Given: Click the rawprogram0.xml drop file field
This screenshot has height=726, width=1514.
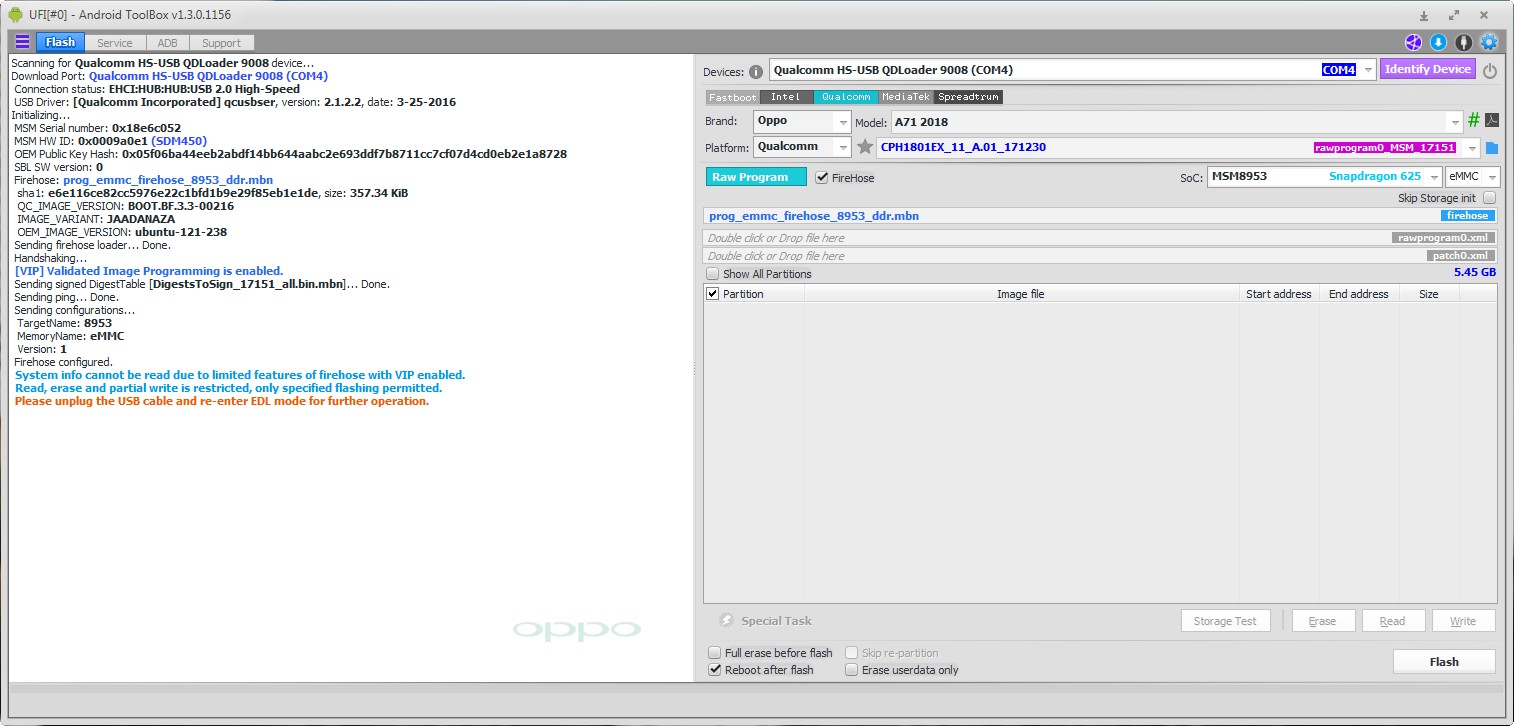Looking at the screenshot, I should click(x=1100, y=238).
